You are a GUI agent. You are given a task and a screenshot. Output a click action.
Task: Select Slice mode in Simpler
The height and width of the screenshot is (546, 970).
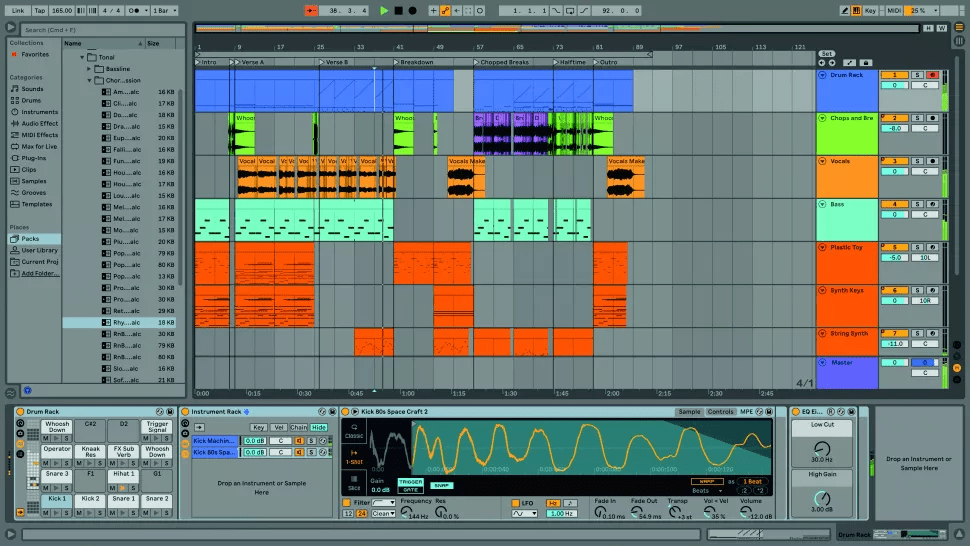[354, 483]
